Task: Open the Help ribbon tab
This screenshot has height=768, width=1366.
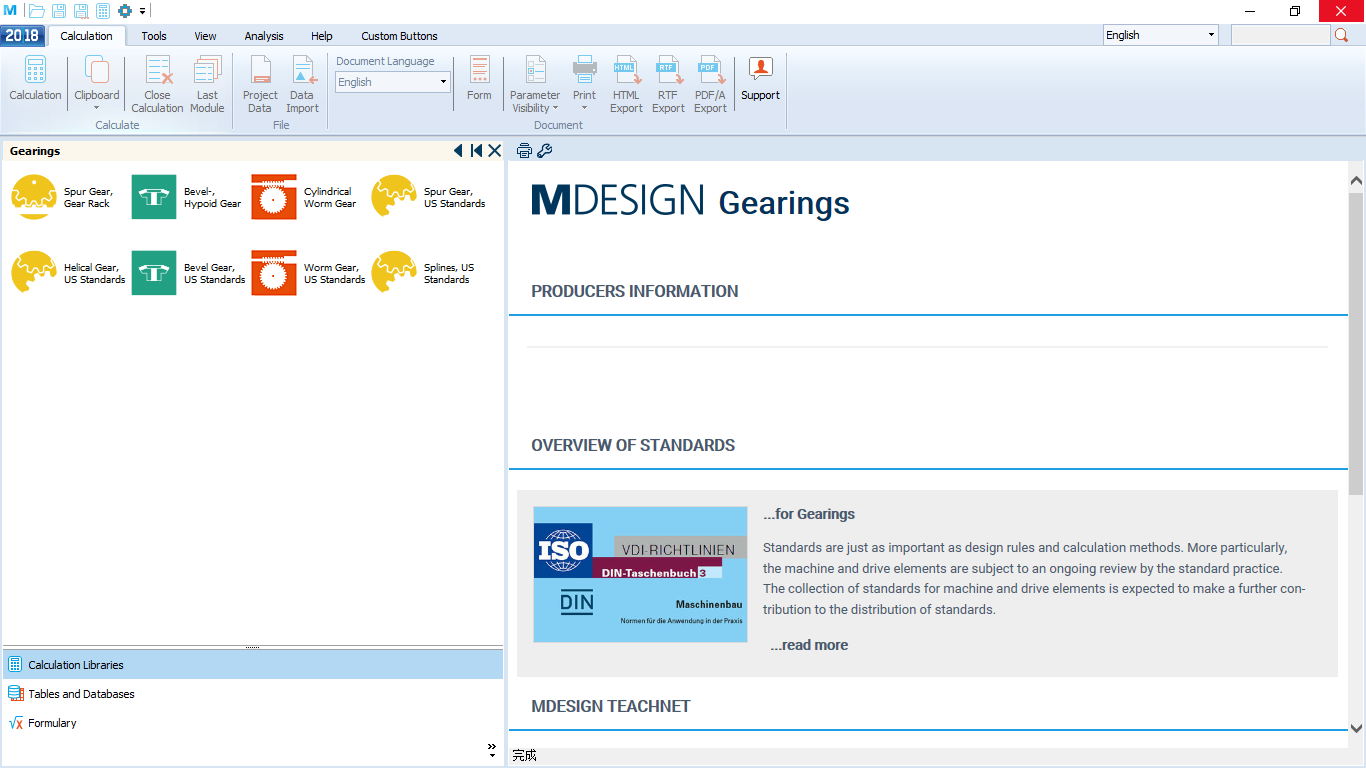Action: point(321,36)
